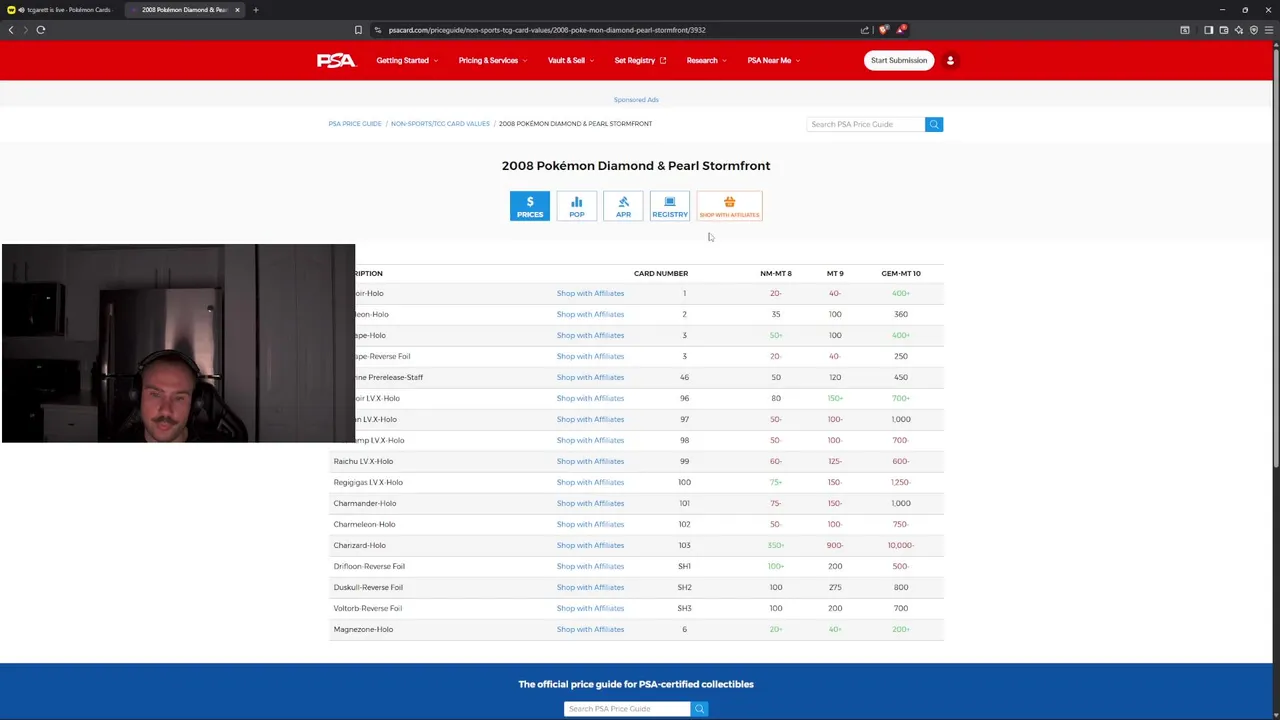The image size is (1280, 720).
Task: Focus the footer Search PSA Price Guide field
Action: (627, 709)
